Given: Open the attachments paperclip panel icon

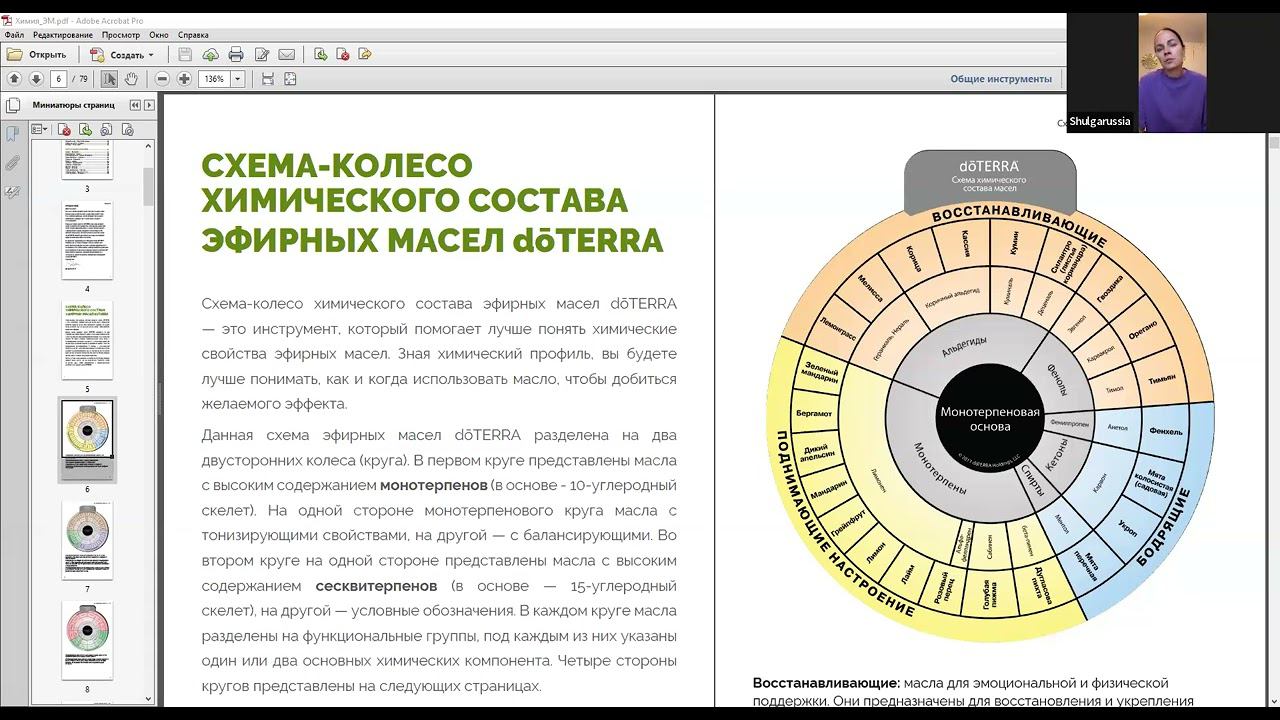Looking at the screenshot, I should (12, 163).
